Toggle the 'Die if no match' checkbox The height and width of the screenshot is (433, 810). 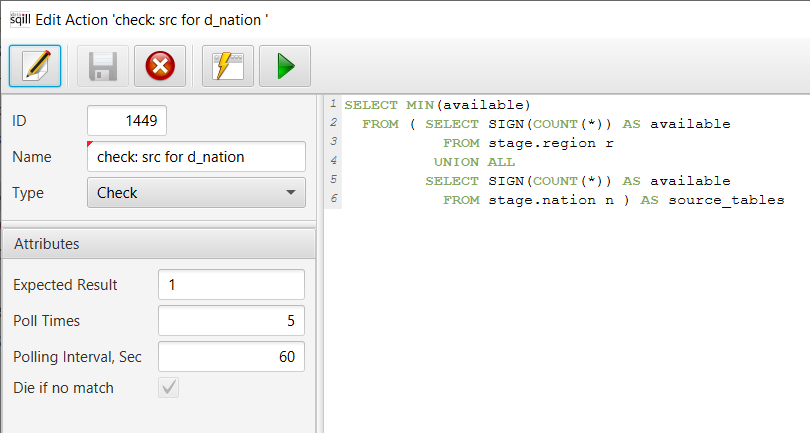tap(168, 388)
